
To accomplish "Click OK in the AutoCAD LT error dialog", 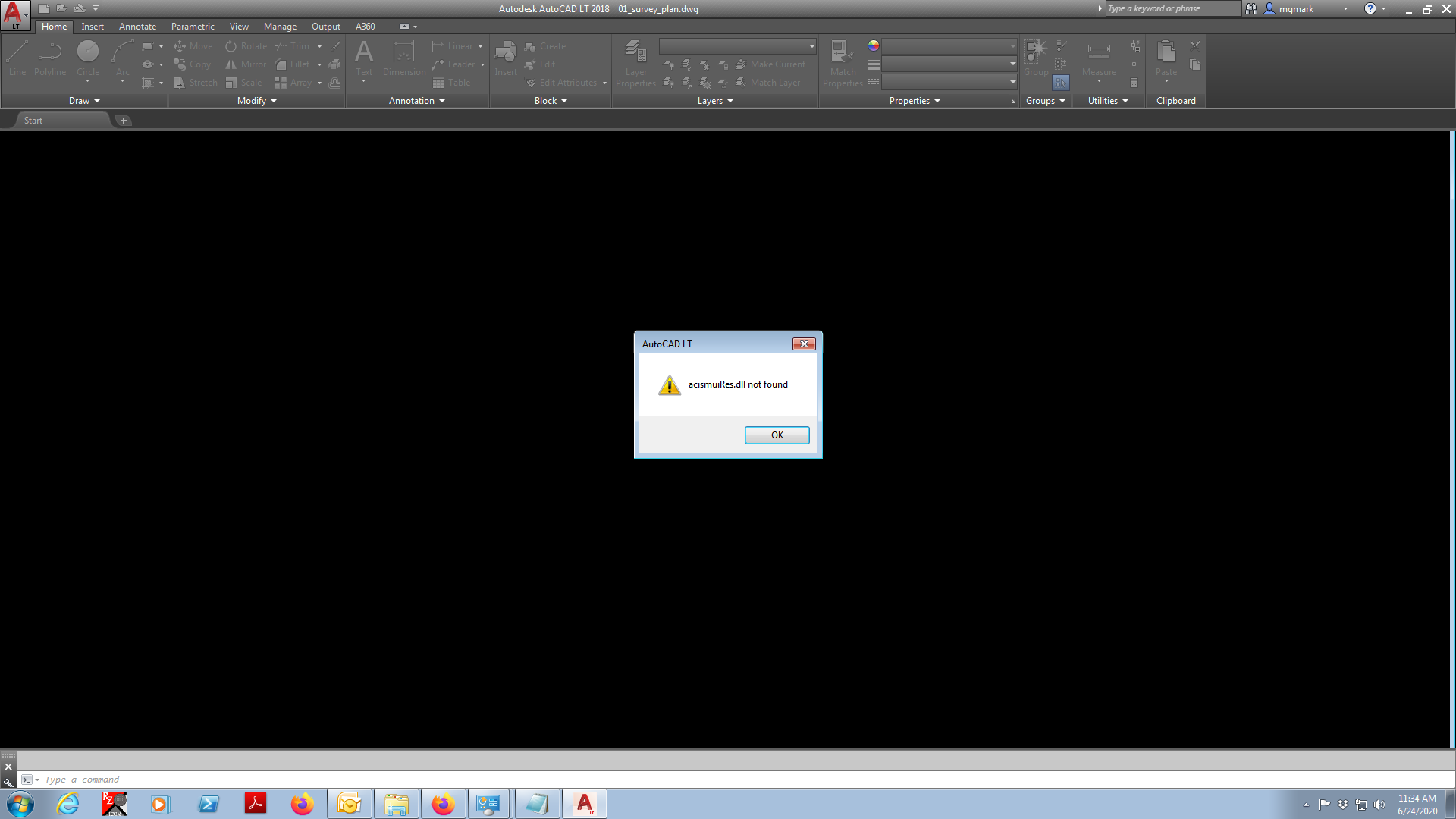I will (x=777, y=435).
